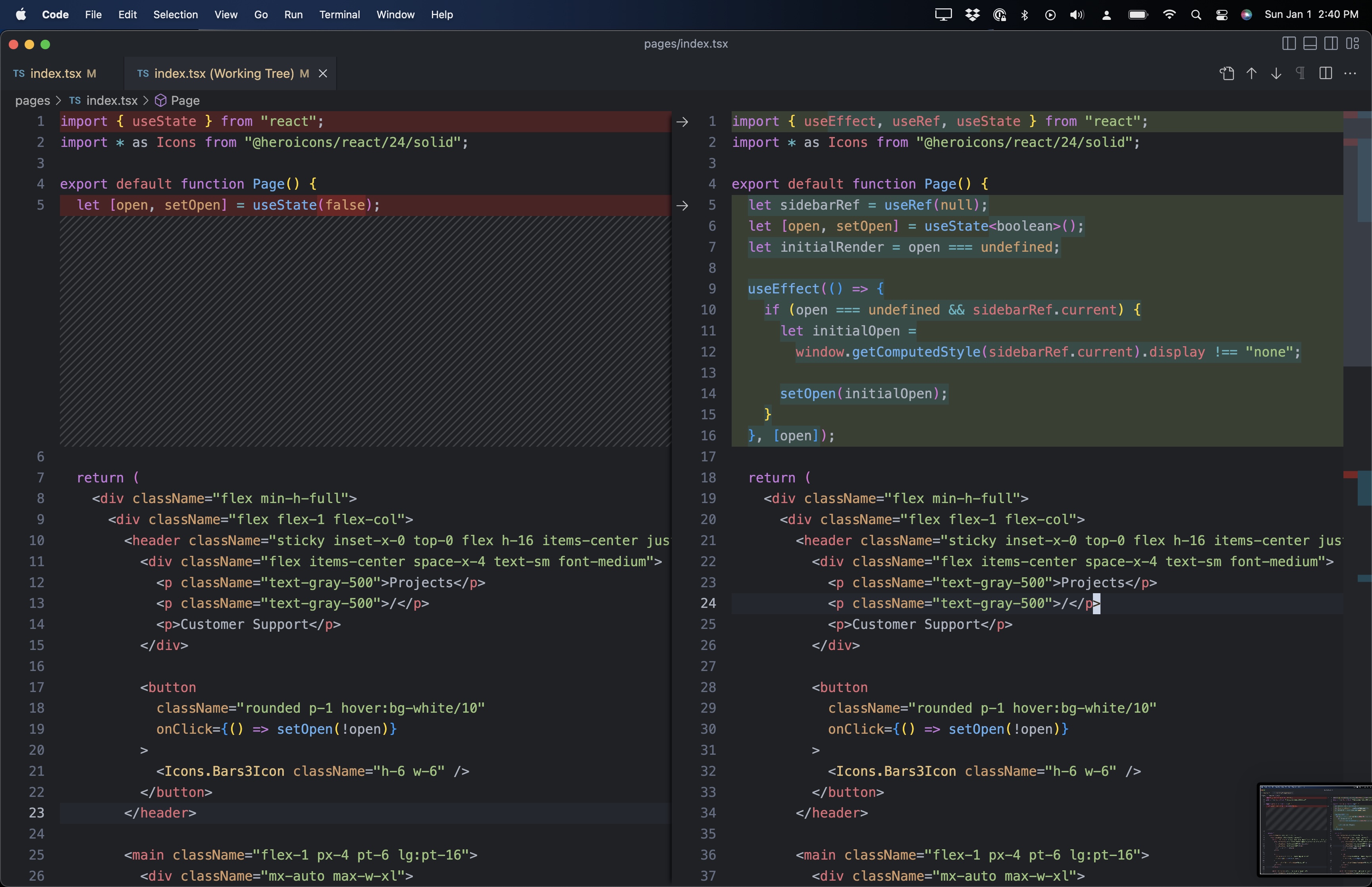Click the display mirroring menu bar icon
Screen dimensions: 1372x887
pos(943,14)
